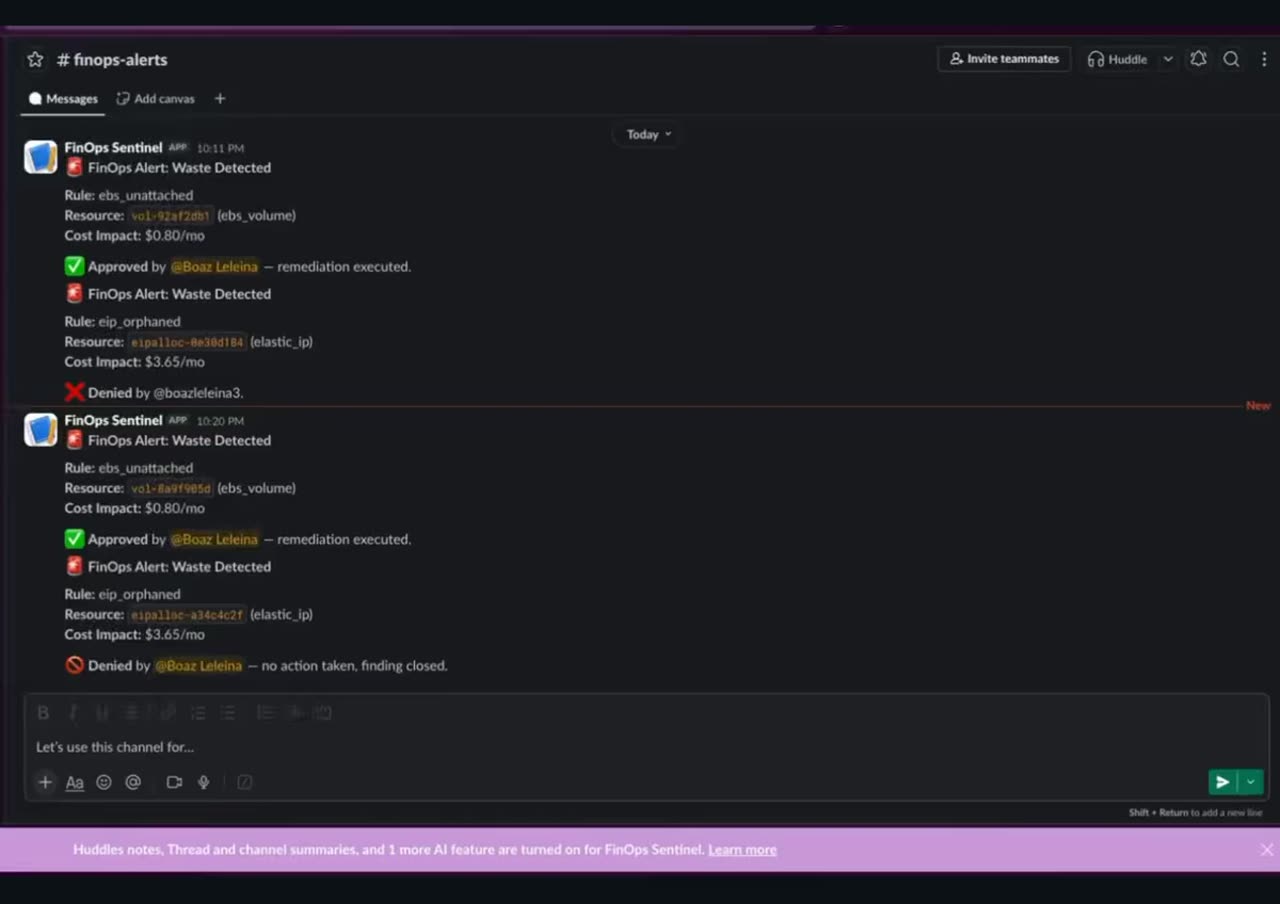The width and height of the screenshot is (1280, 904).
Task: Click 'Cost Impact: $3.65/mo' in the 10:11 PM message
Action: 135,362
